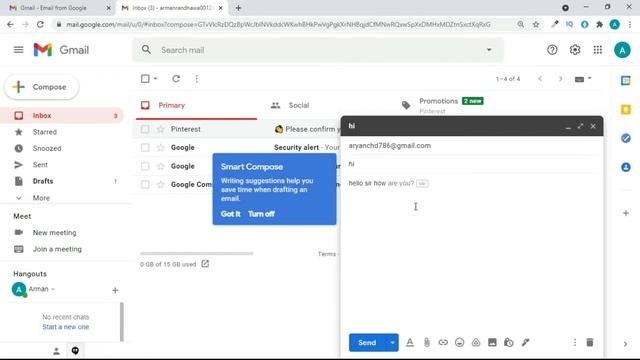Open Hangouts contacts person icon
This screenshot has width=640, height=360.
pyautogui.click(x=56, y=351)
